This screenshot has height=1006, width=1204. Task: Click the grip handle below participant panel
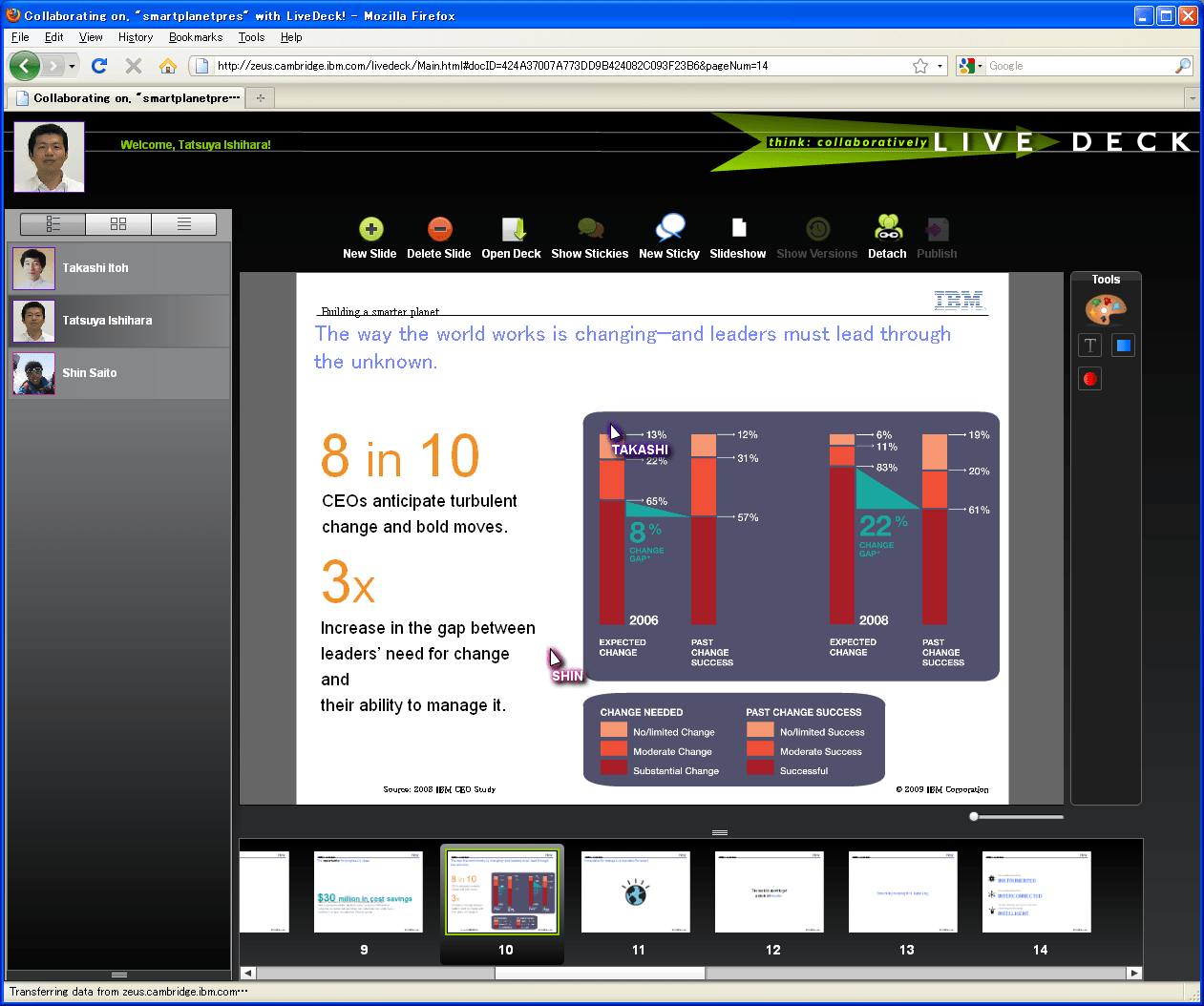tap(119, 975)
